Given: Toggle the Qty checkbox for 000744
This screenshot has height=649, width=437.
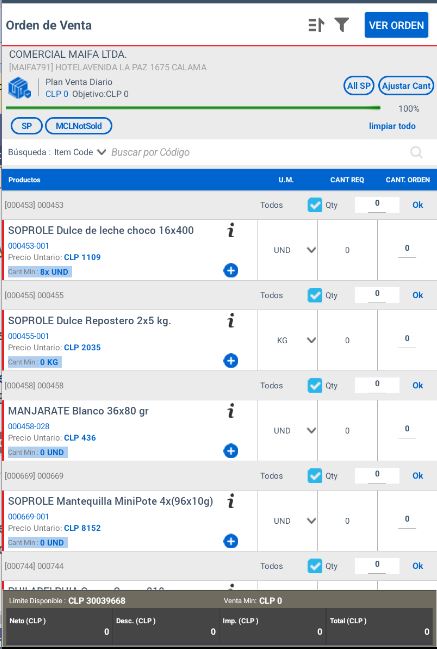Looking at the screenshot, I should 315,566.
